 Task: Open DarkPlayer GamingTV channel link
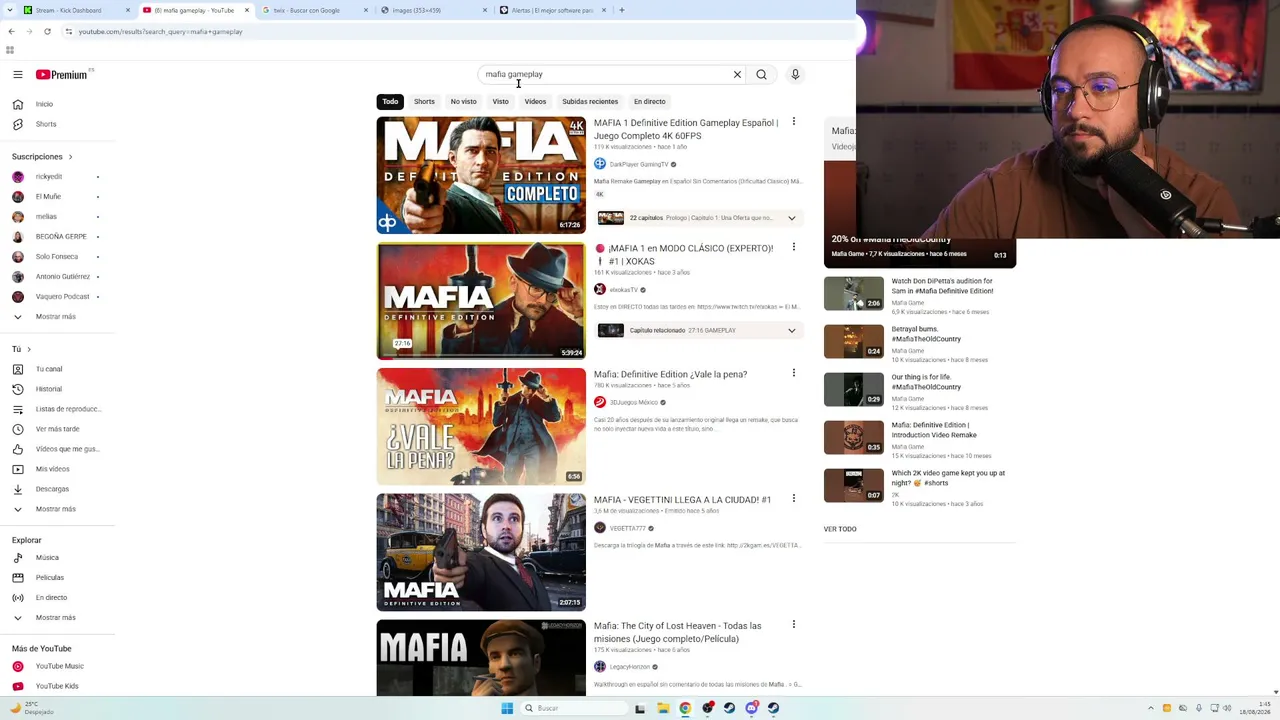click(639, 165)
